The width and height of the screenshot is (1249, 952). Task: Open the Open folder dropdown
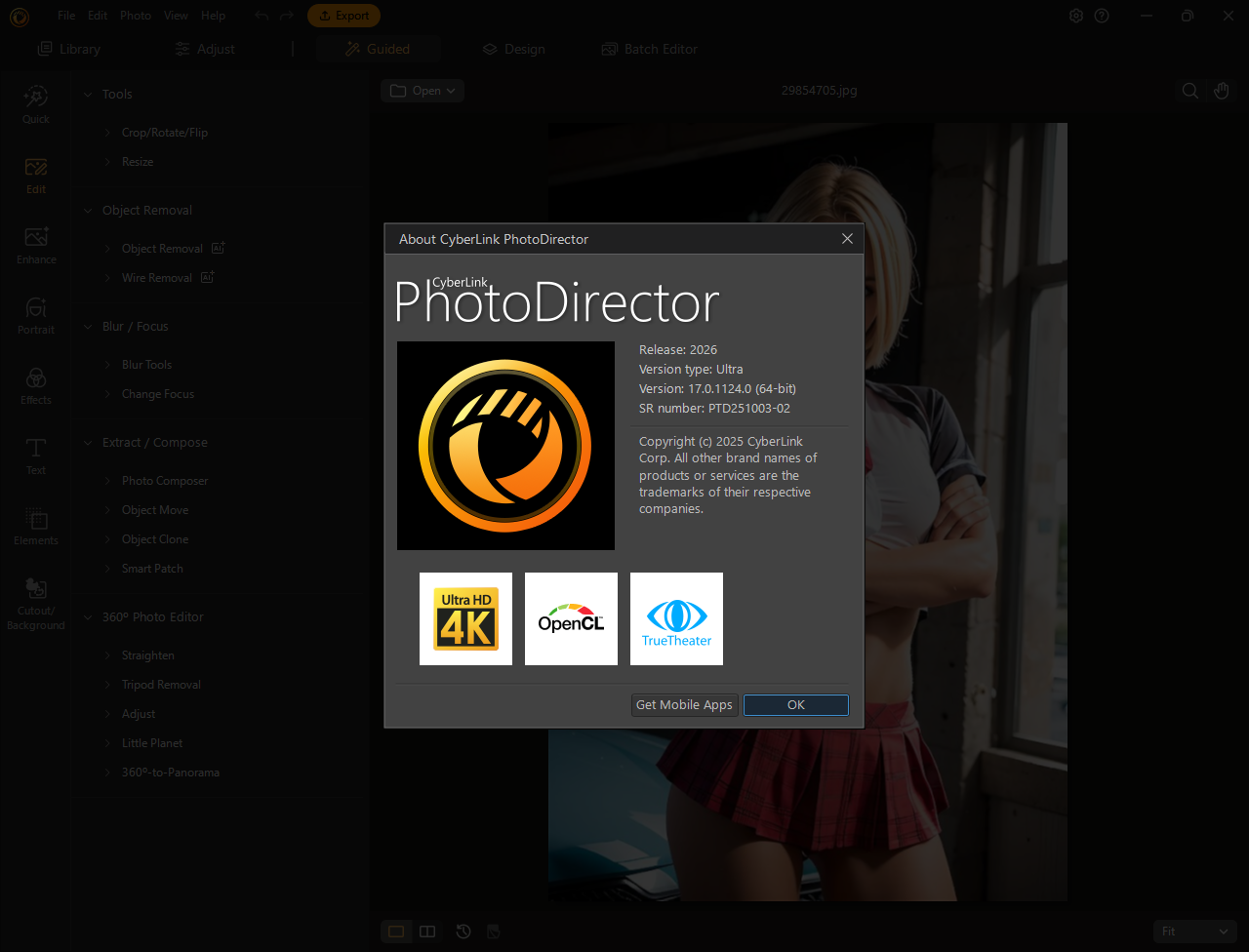[423, 91]
